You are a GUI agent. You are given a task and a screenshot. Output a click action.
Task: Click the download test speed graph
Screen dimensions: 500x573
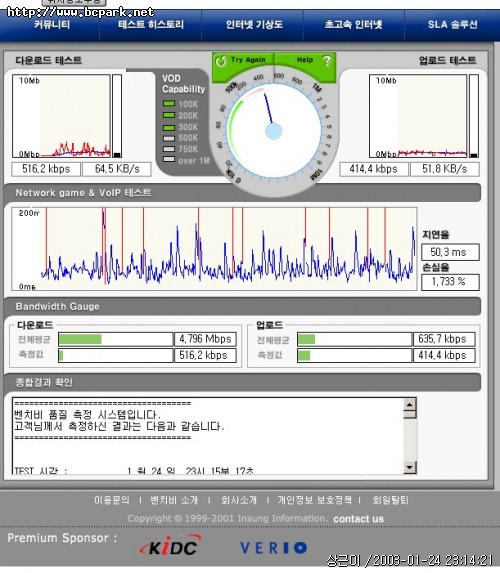(61, 116)
